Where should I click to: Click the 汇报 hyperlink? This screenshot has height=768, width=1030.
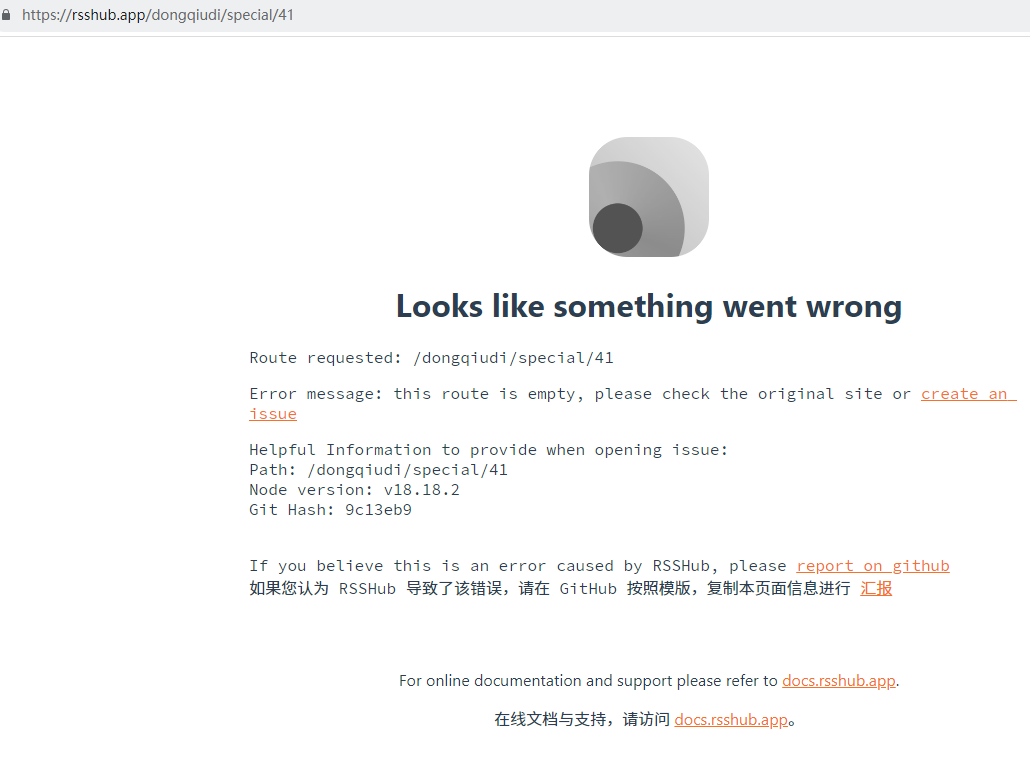coord(875,588)
